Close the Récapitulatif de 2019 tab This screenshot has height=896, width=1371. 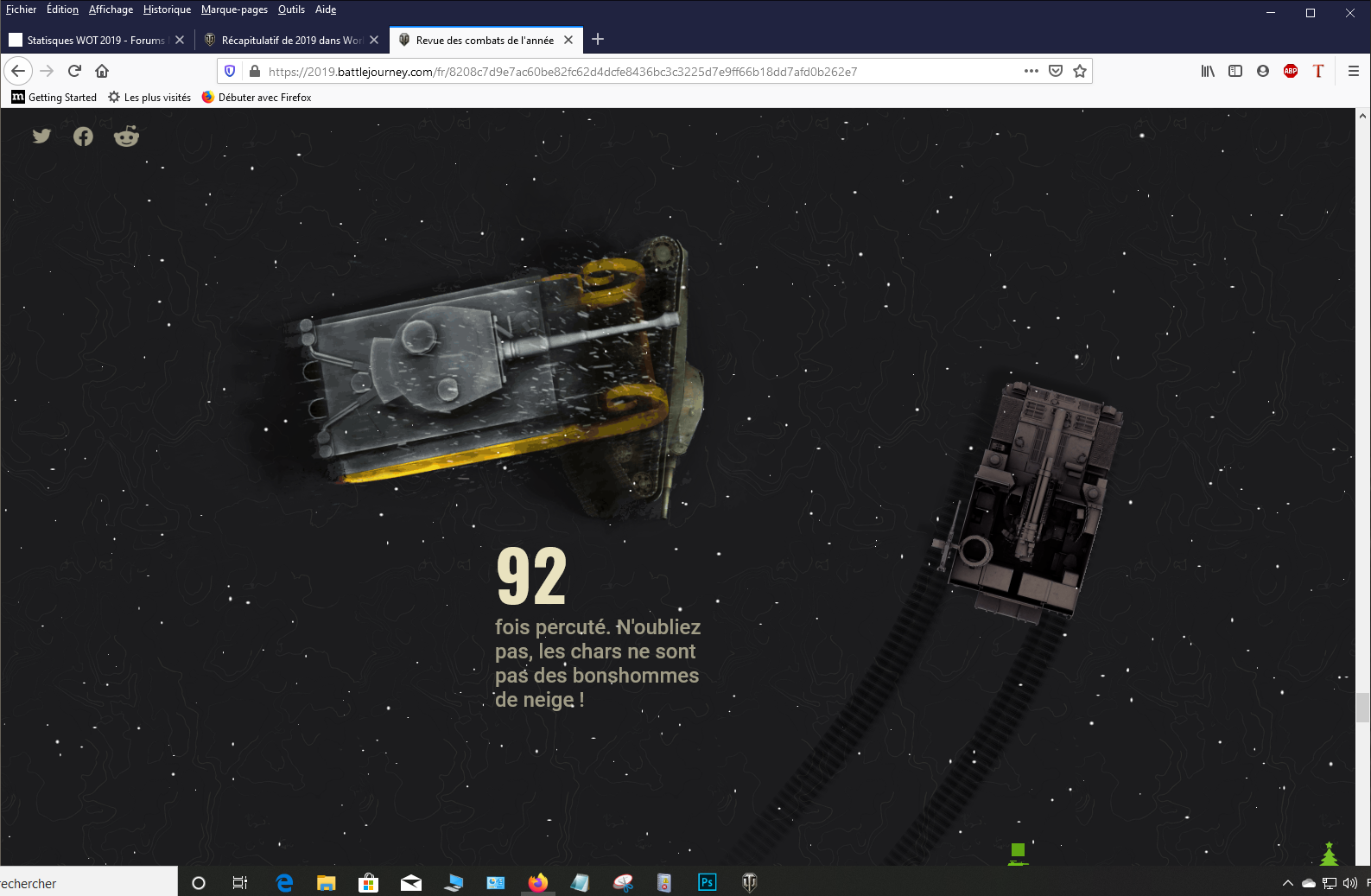pyautogui.click(x=374, y=40)
